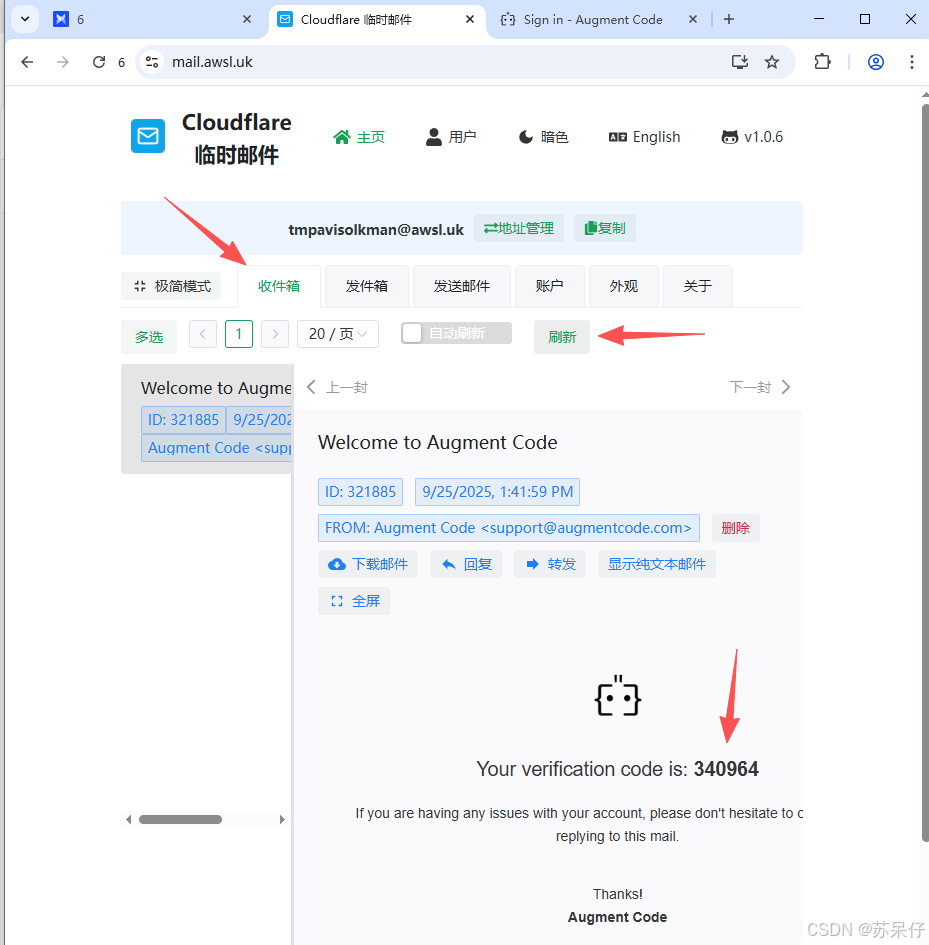Screen dimensions: 929x945
Task: Activate 多选 multi-select mode
Action: [x=149, y=336]
